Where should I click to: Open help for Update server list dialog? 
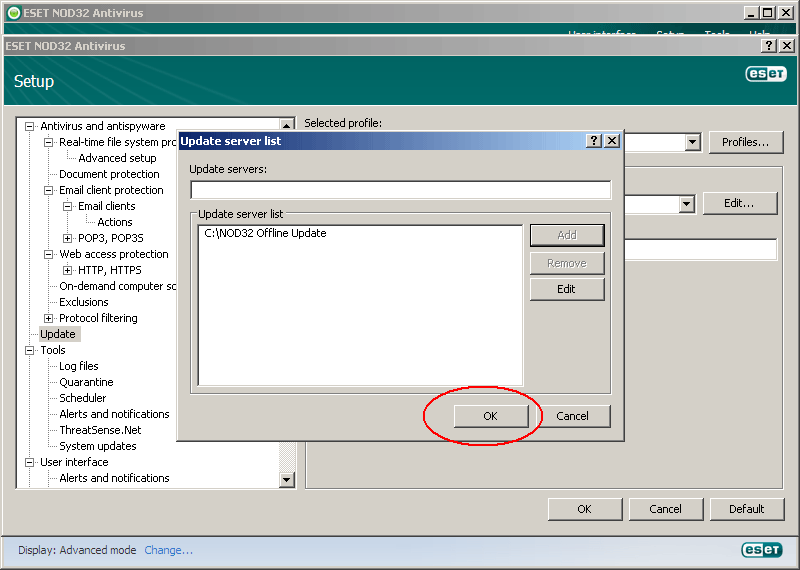click(593, 141)
